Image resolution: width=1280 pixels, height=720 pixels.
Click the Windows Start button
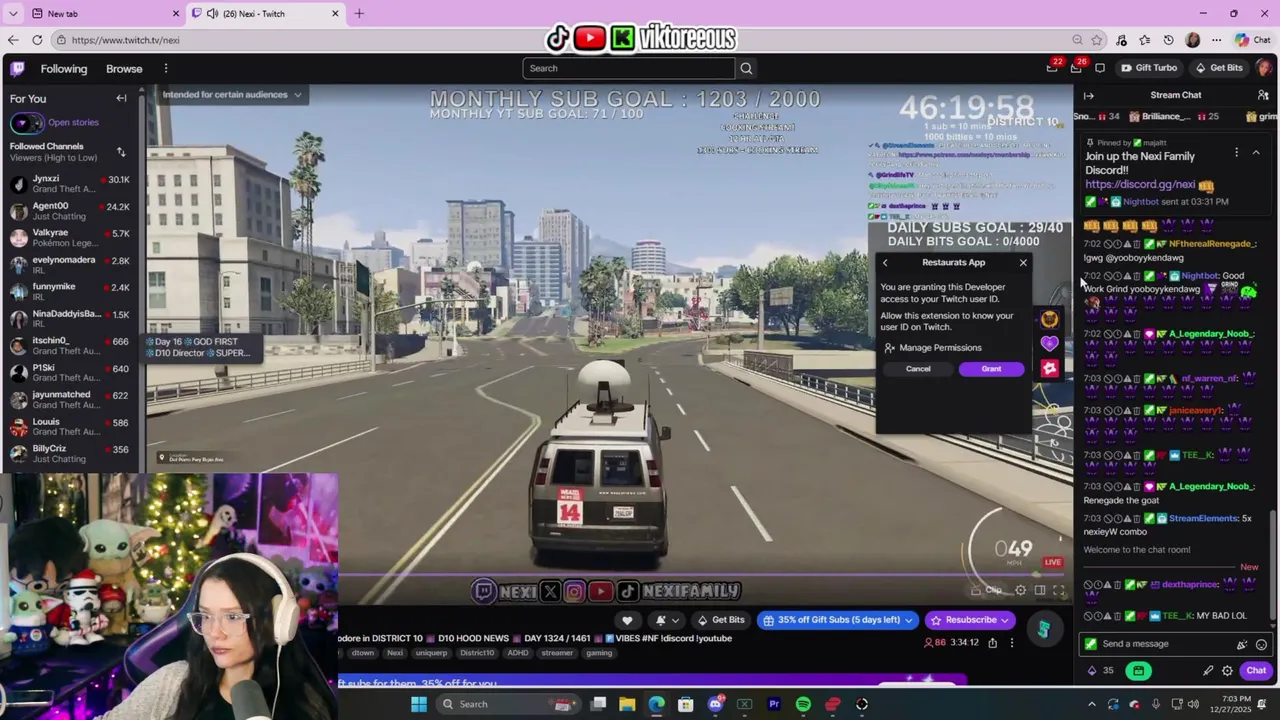[419, 704]
